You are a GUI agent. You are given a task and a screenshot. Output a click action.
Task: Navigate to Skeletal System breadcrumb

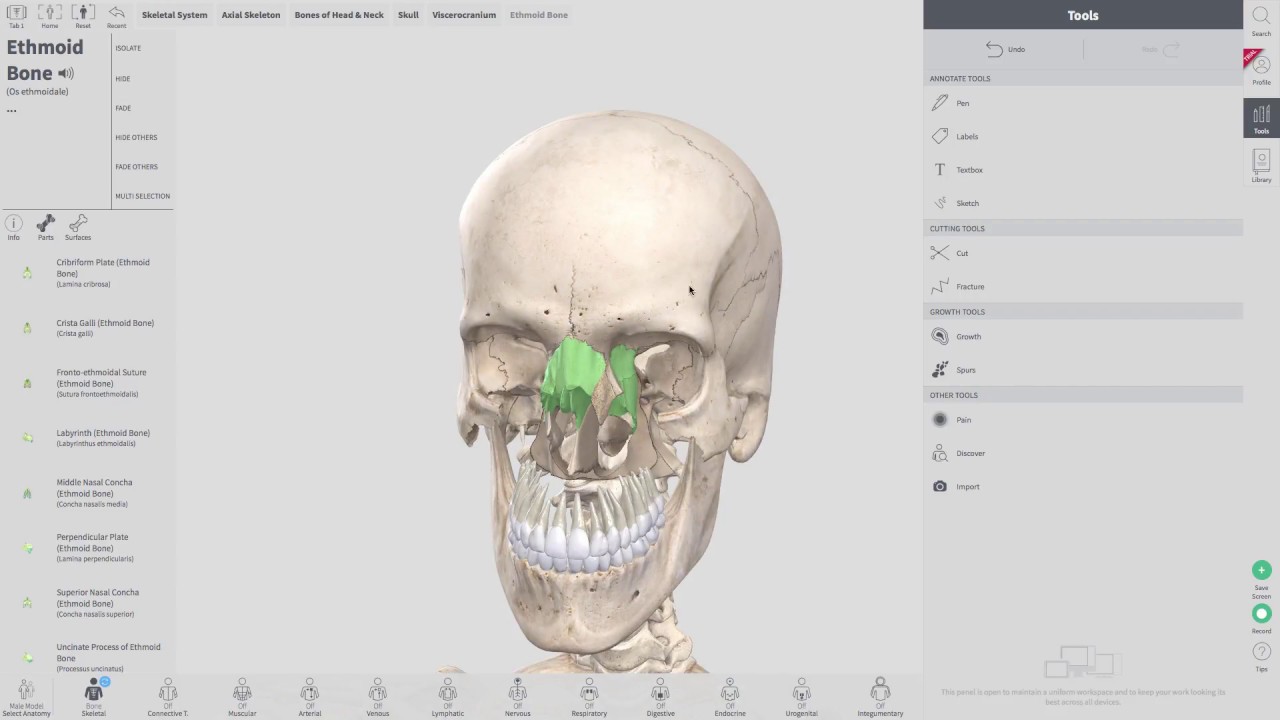pos(174,15)
